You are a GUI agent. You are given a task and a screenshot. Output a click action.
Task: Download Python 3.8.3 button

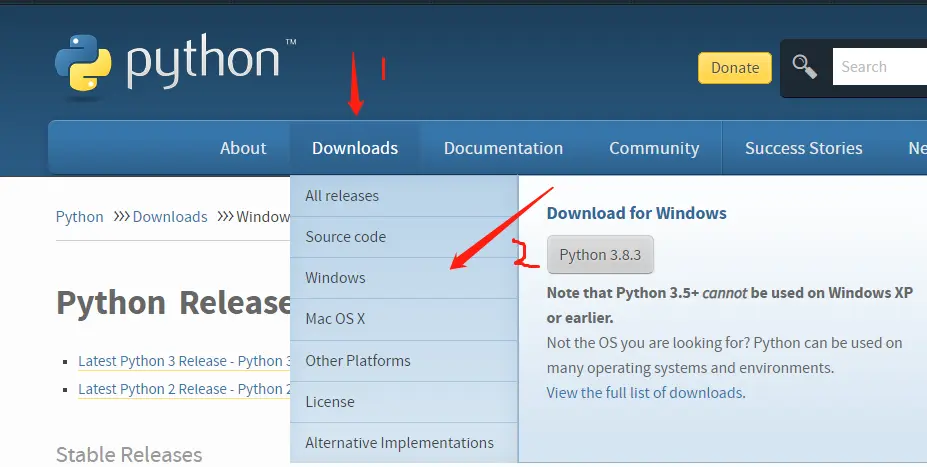coord(600,255)
